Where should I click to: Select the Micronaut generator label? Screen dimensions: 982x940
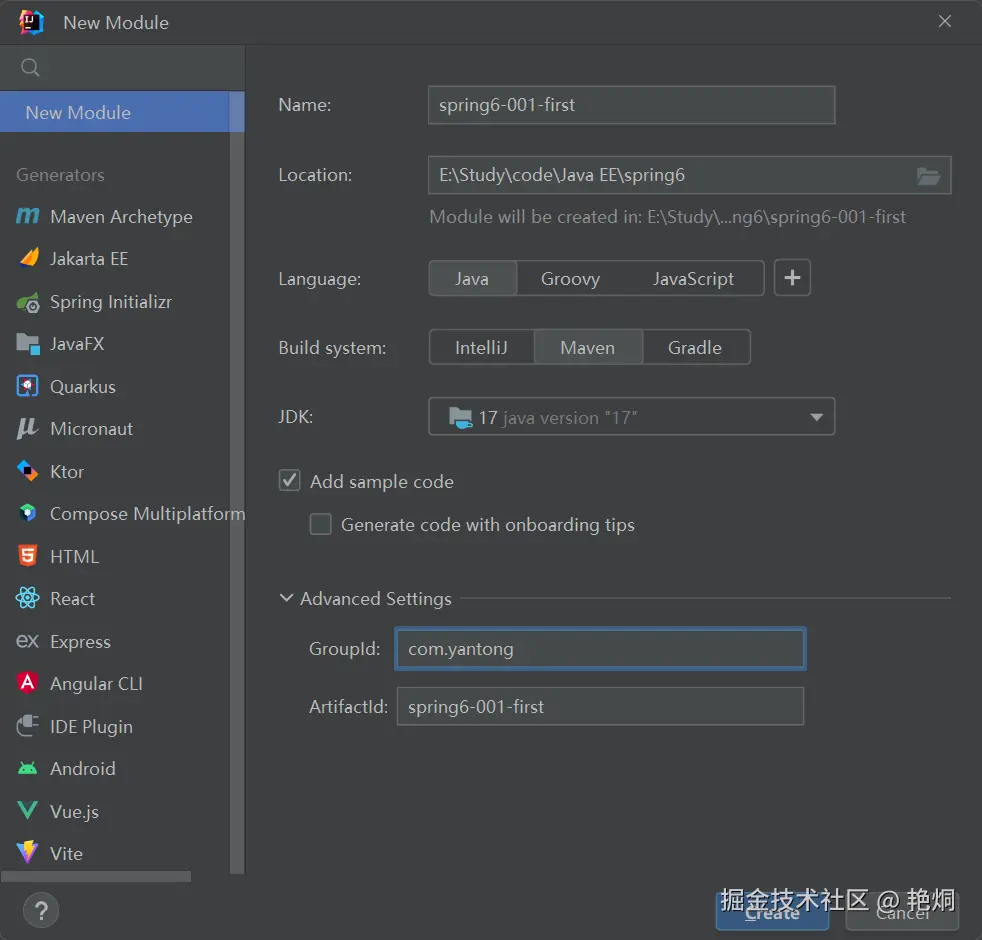[91, 429]
